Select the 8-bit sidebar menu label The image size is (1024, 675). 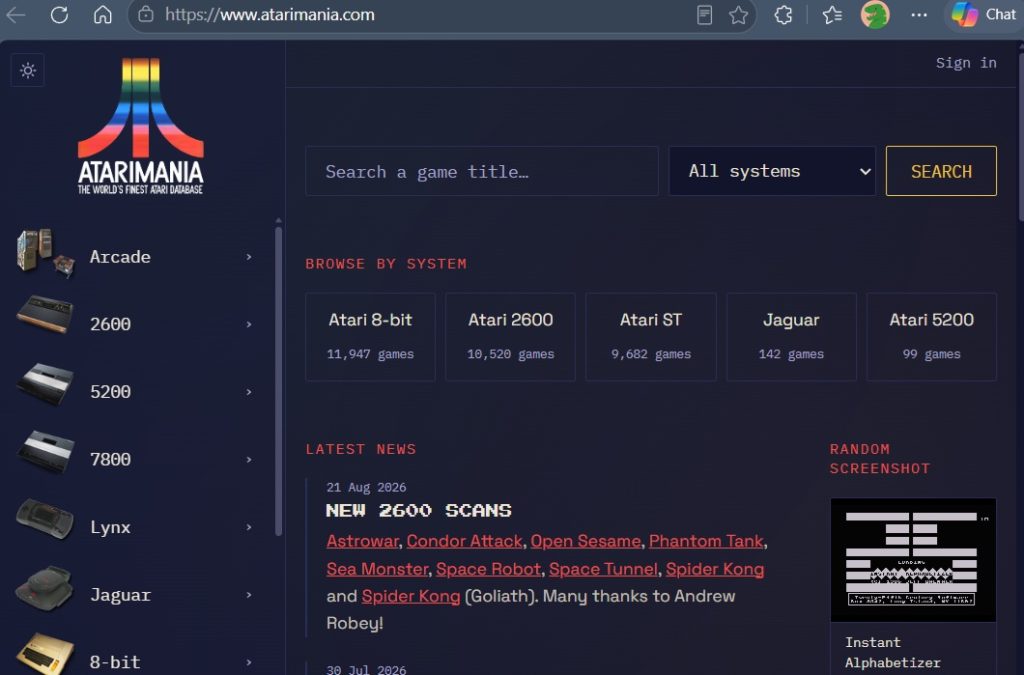[115, 662]
